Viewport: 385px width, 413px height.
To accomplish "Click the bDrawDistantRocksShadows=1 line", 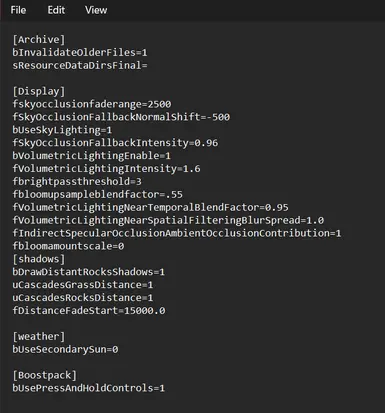I will click(x=88, y=272).
